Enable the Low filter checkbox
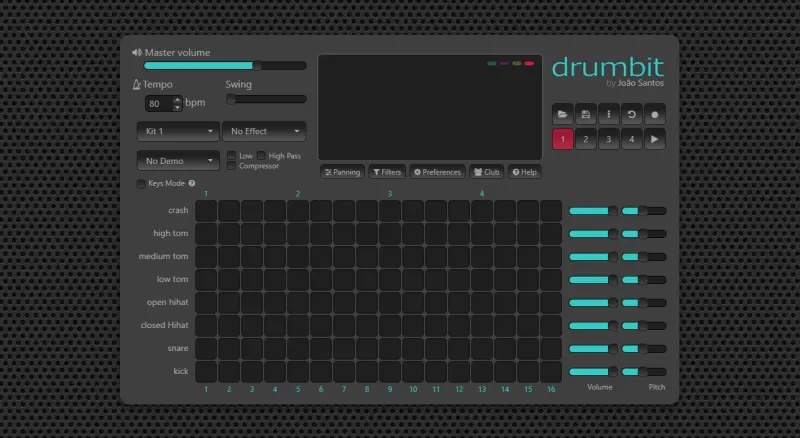Screen dimensions: 800x438 pos(232,156)
